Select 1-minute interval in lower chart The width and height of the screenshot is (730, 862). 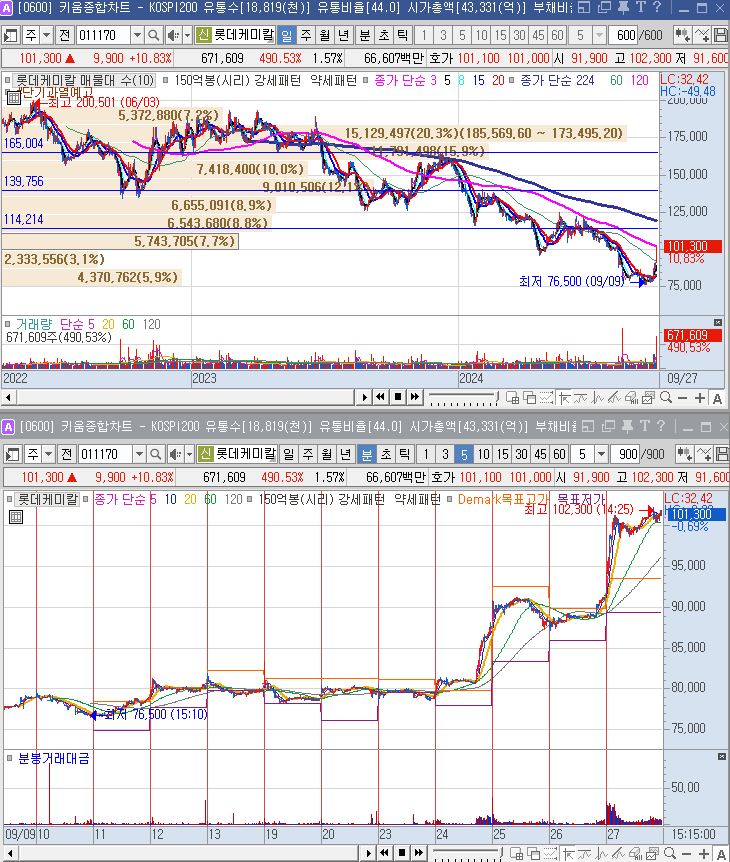click(x=426, y=455)
